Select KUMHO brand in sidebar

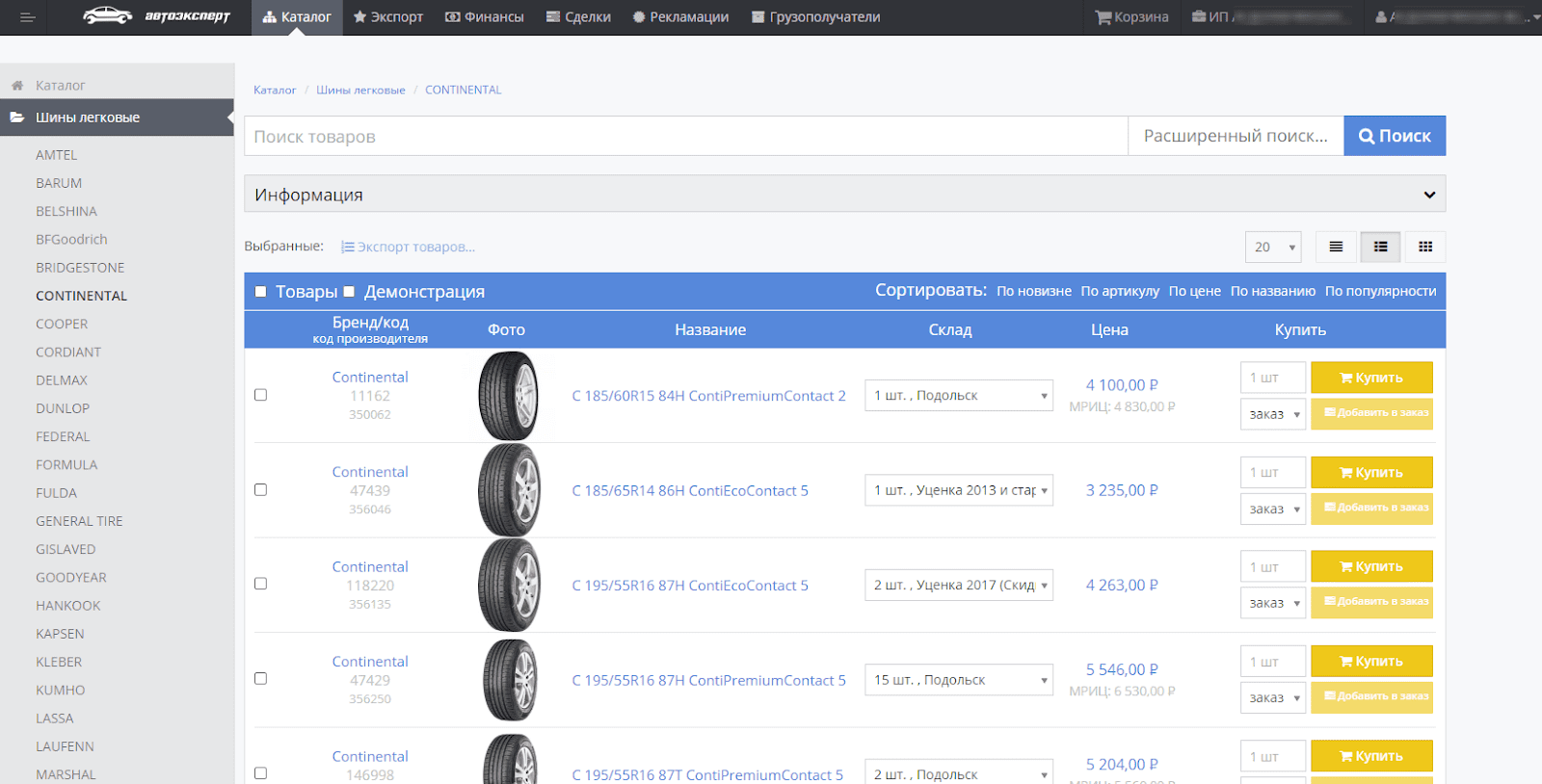tap(61, 691)
